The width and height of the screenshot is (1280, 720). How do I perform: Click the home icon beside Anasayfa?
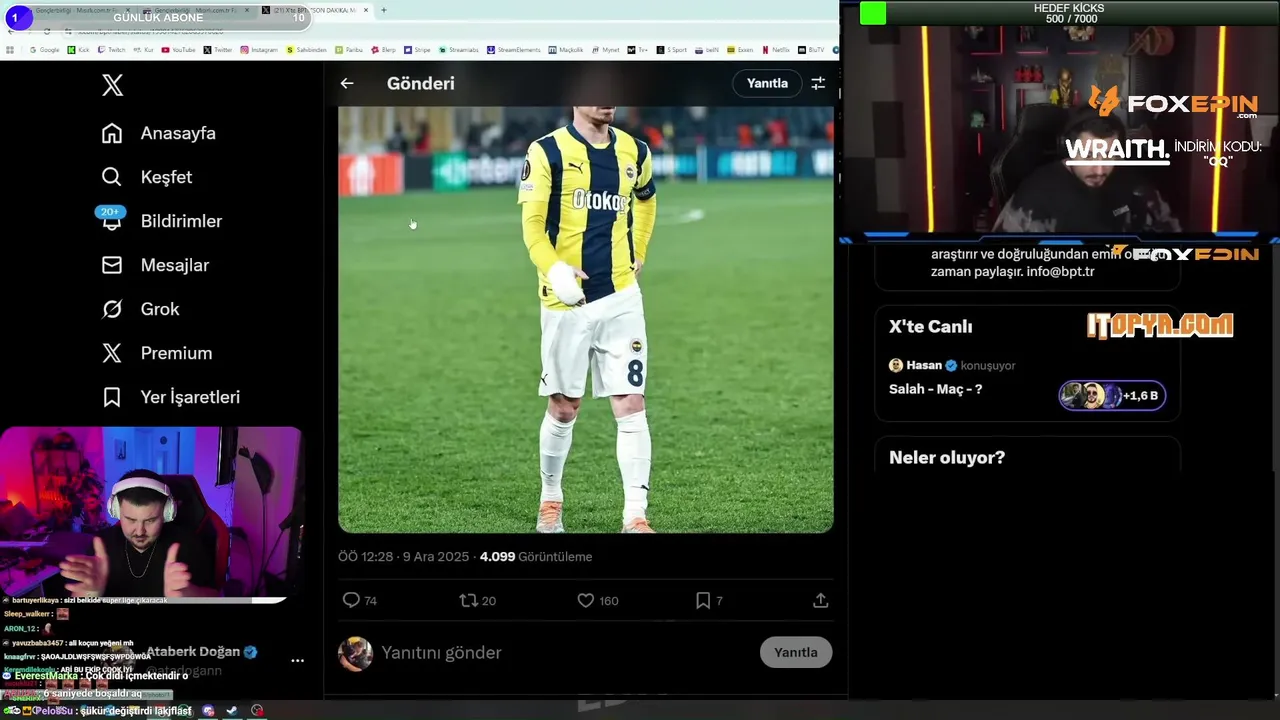[x=112, y=133]
